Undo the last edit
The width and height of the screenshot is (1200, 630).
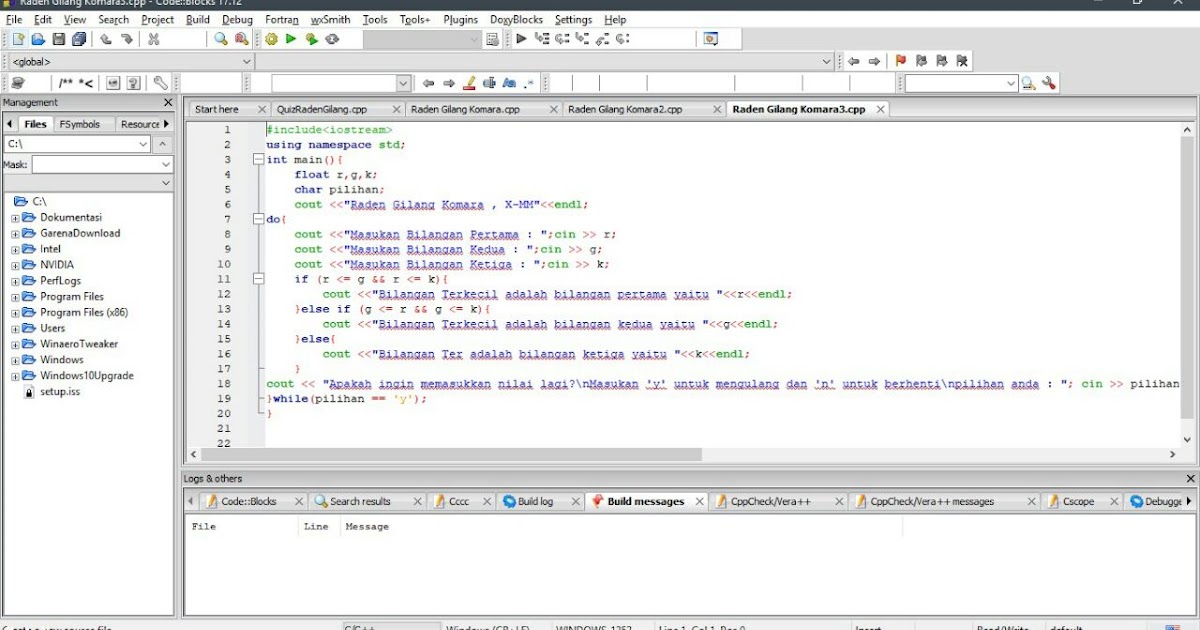[105, 38]
